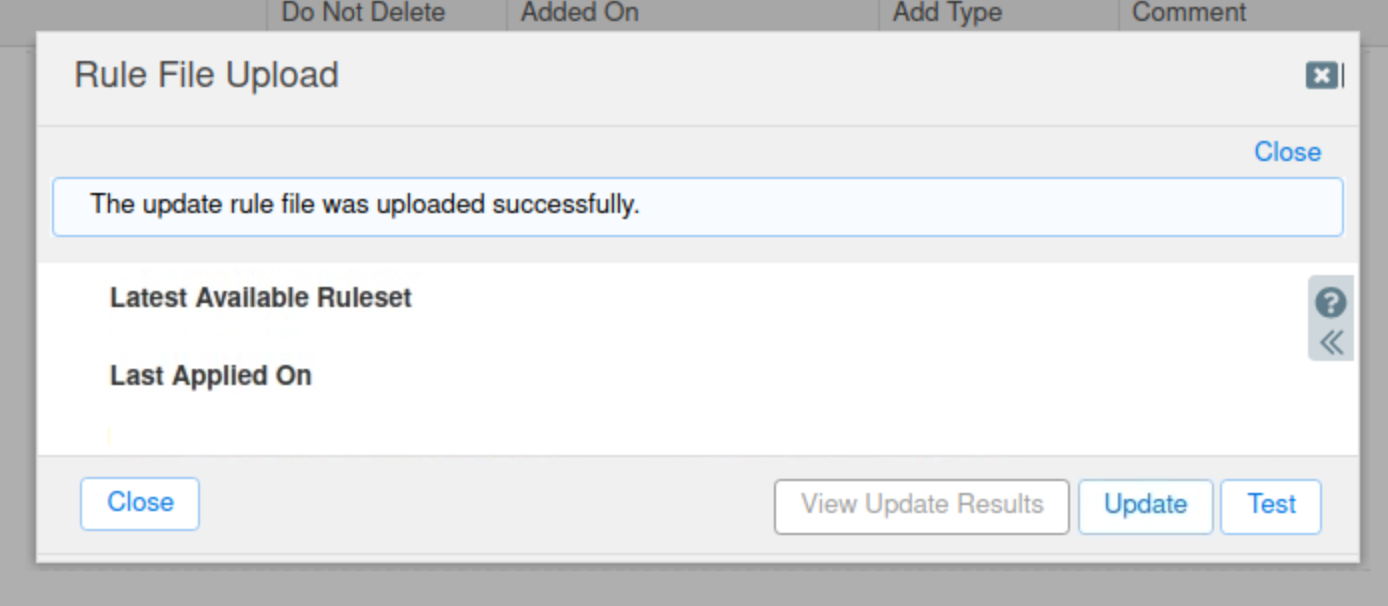Click the blue Close link at top right
The image size is (1388, 606).
tap(1287, 152)
